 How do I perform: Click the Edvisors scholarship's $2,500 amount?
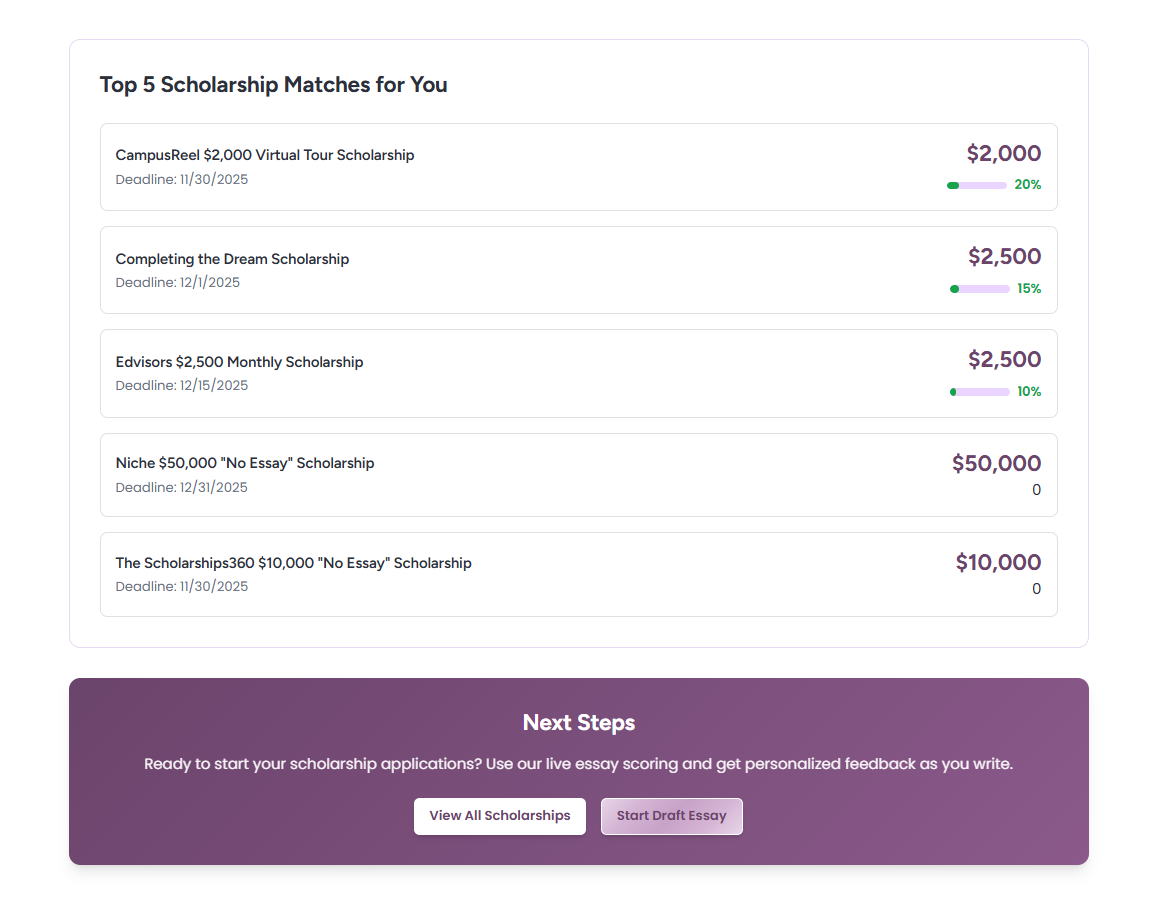[1004, 360]
